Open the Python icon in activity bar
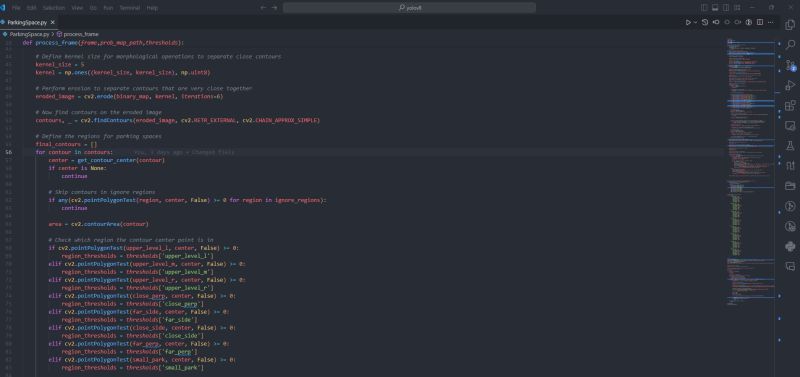Image resolution: width=800 pixels, height=377 pixels. click(790, 246)
